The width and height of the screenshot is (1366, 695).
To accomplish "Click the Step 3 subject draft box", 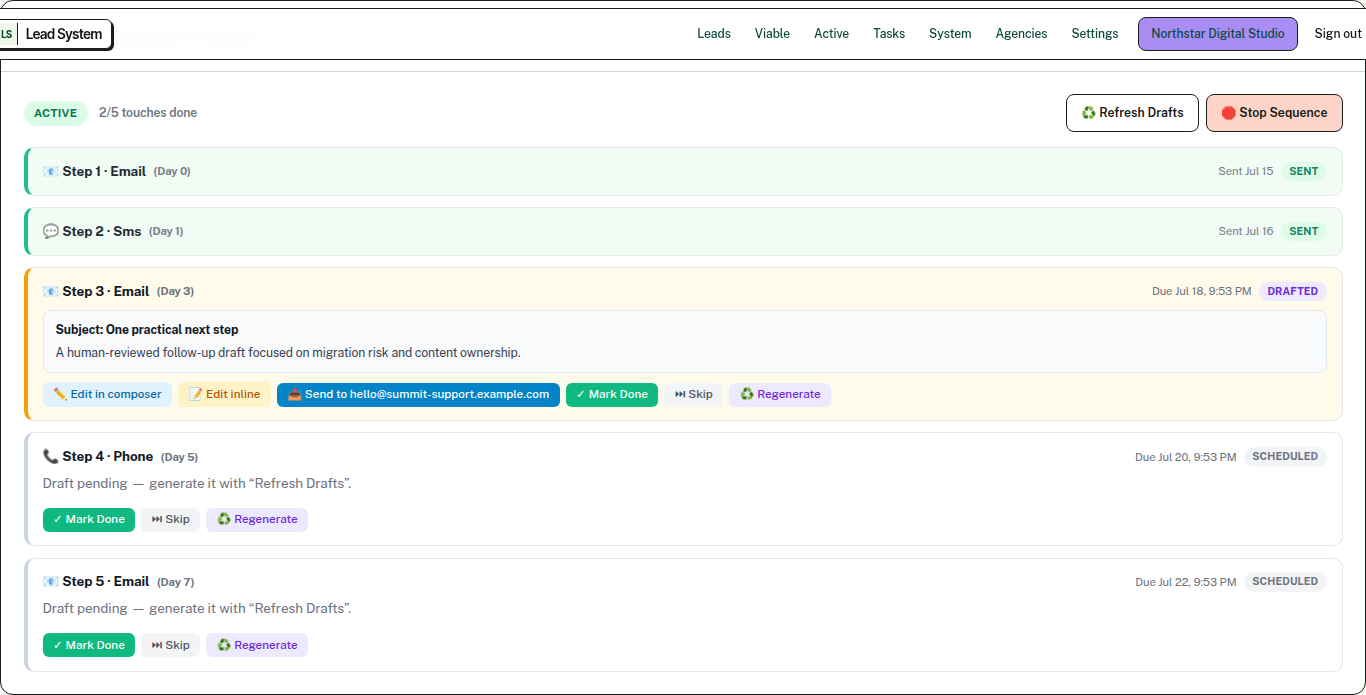I will click(x=685, y=341).
